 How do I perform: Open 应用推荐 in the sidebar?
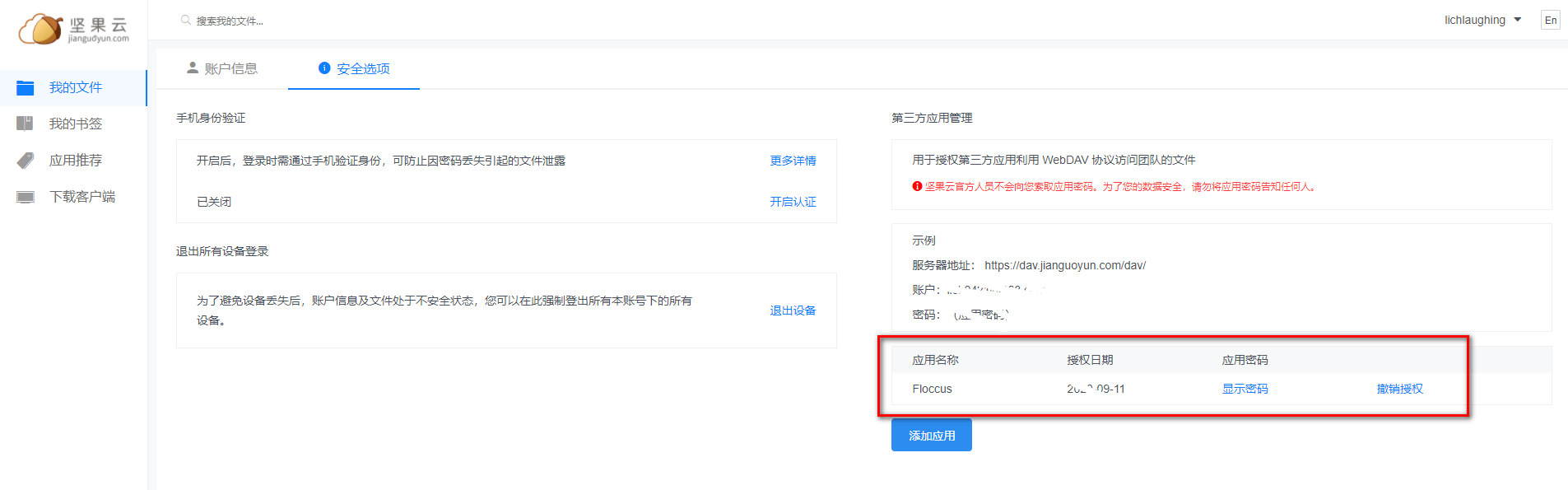click(x=75, y=160)
